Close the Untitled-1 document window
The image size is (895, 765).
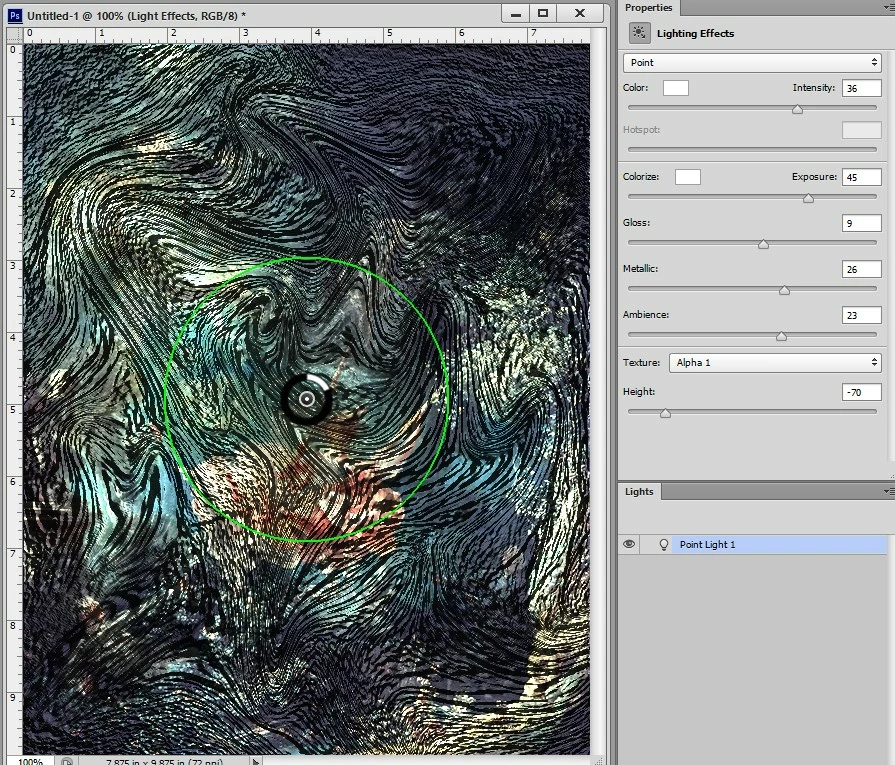pyautogui.click(x=579, y=14)
